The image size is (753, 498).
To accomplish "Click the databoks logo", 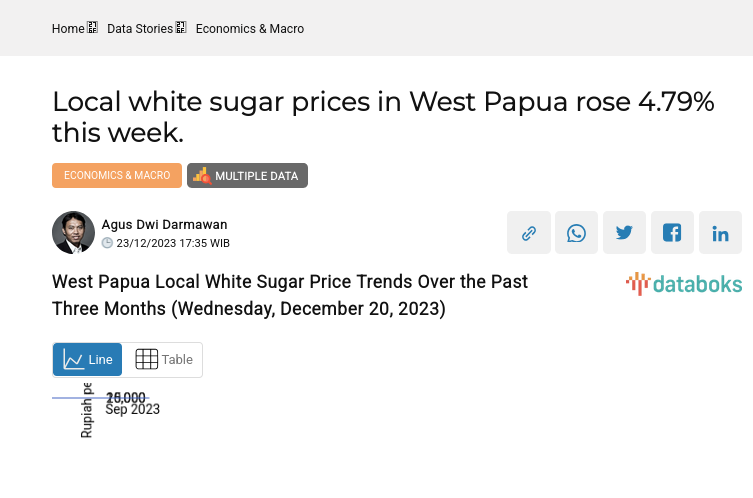I will coord(684,284).
